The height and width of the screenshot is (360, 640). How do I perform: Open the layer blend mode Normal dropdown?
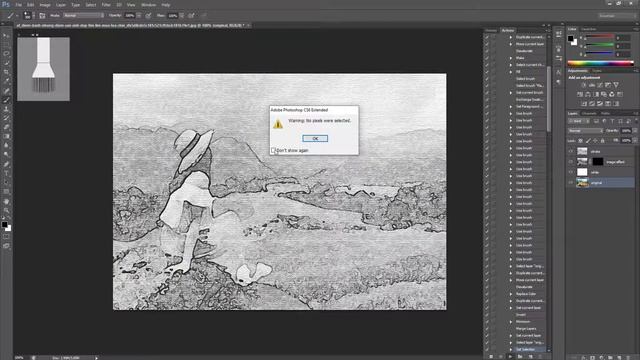tap(585, 131)
